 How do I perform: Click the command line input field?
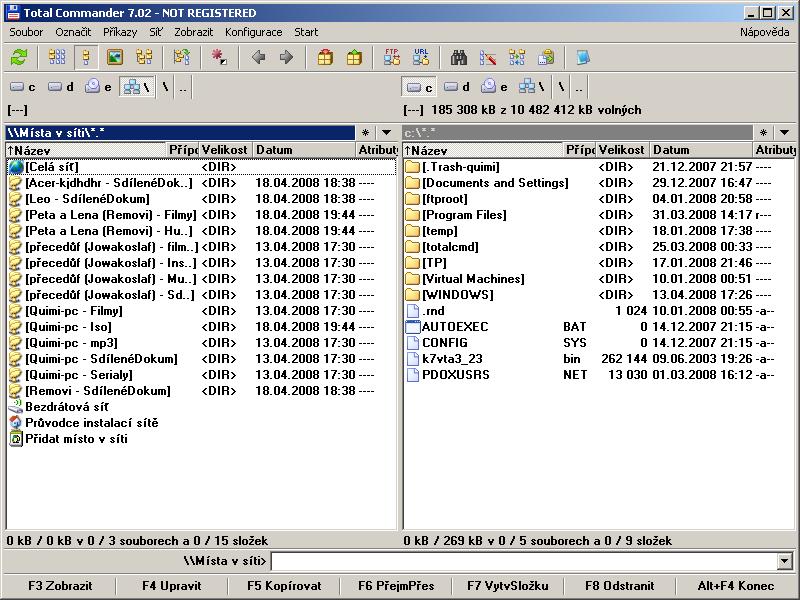click(523, 562)
